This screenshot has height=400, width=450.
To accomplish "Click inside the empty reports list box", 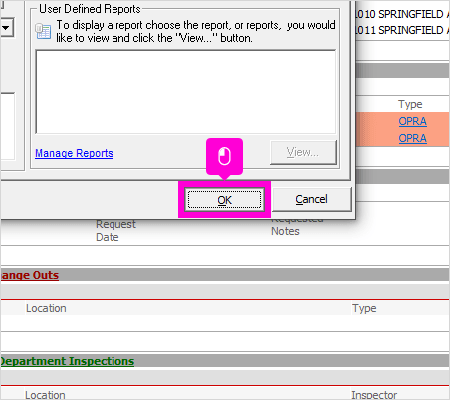I will click(185, 92).
